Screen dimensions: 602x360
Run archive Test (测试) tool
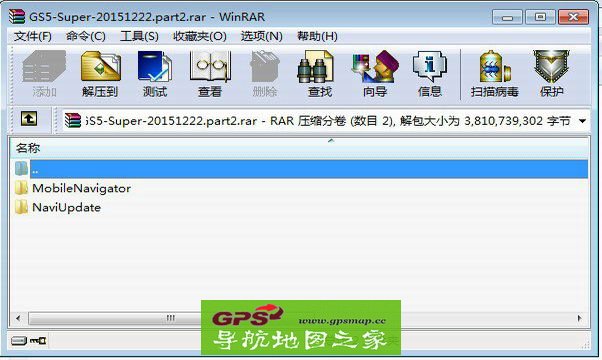(155, 74)
